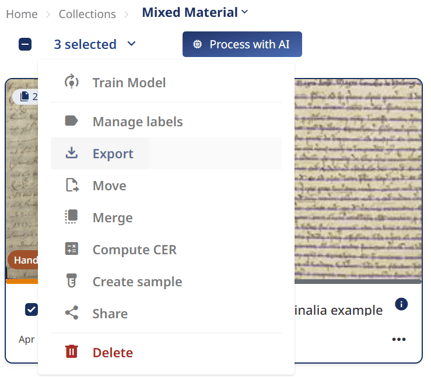431x377 pixels.
Task: Click the Move document icon
Action: coord(72,185)
